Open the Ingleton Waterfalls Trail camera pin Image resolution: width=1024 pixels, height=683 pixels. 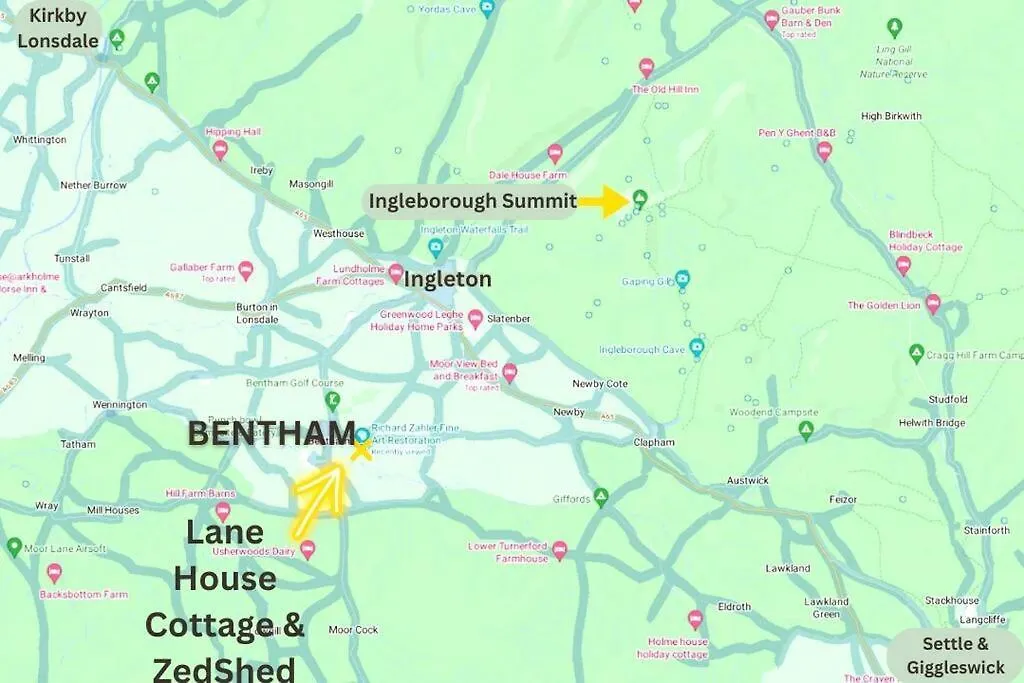click(436, 247)
